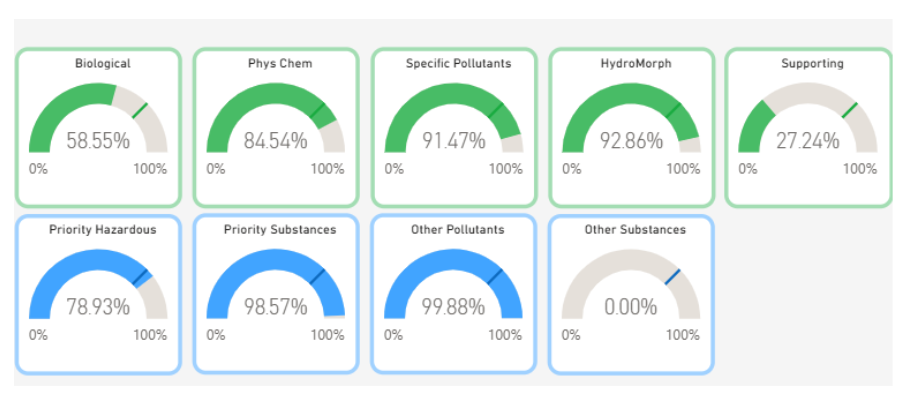Open the HydroMorph gauge card
The width and height of the screenshot is (915, 406).
coord(631,128)
